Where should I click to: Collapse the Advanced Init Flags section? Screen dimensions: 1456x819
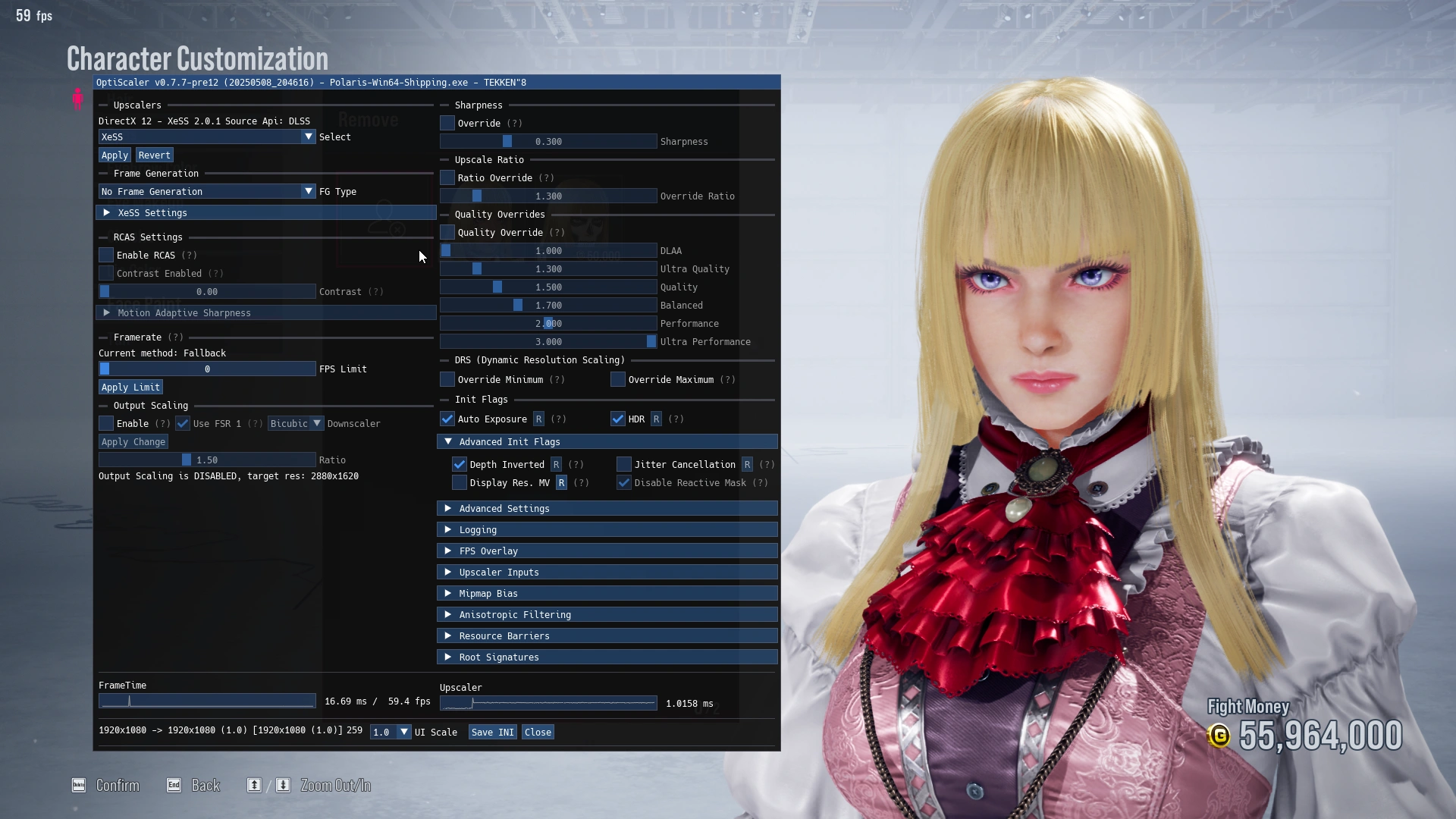pyautogui.click(x=607, y=441)
